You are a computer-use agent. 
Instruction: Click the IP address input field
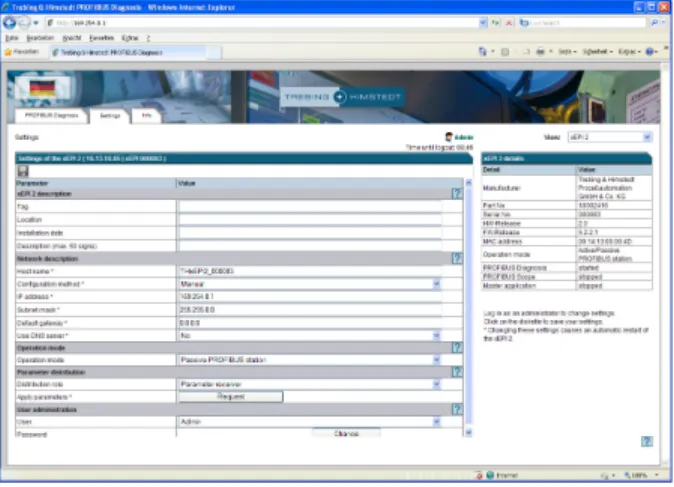(310, 297)
